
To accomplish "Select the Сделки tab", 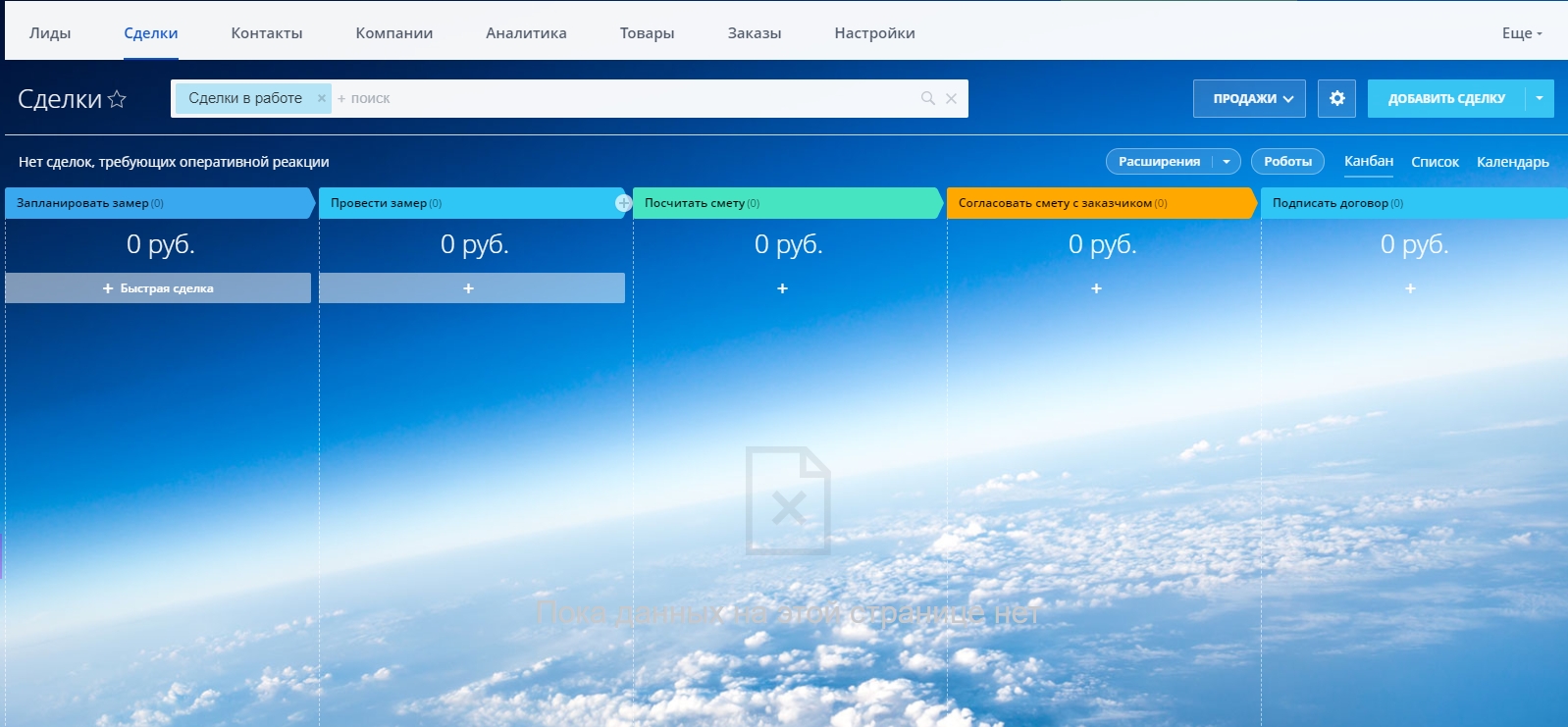I will pos(151,33).
